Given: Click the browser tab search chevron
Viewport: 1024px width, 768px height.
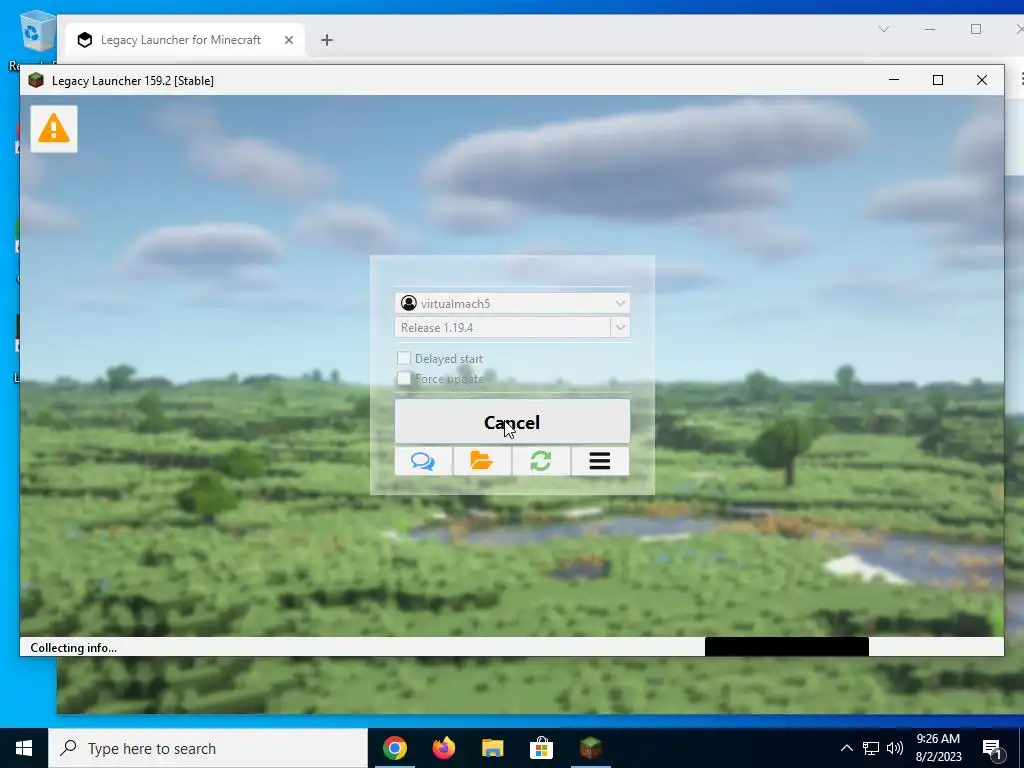Looking at the screenshot, I should pos(884,29).
